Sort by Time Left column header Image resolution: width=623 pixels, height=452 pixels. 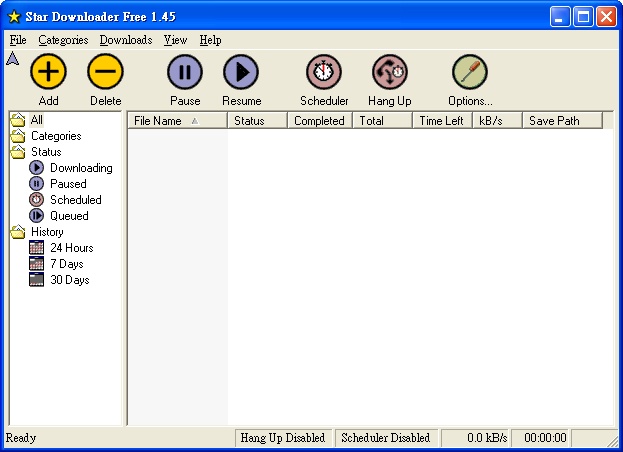pyautogui.click(x=442, y=121)
